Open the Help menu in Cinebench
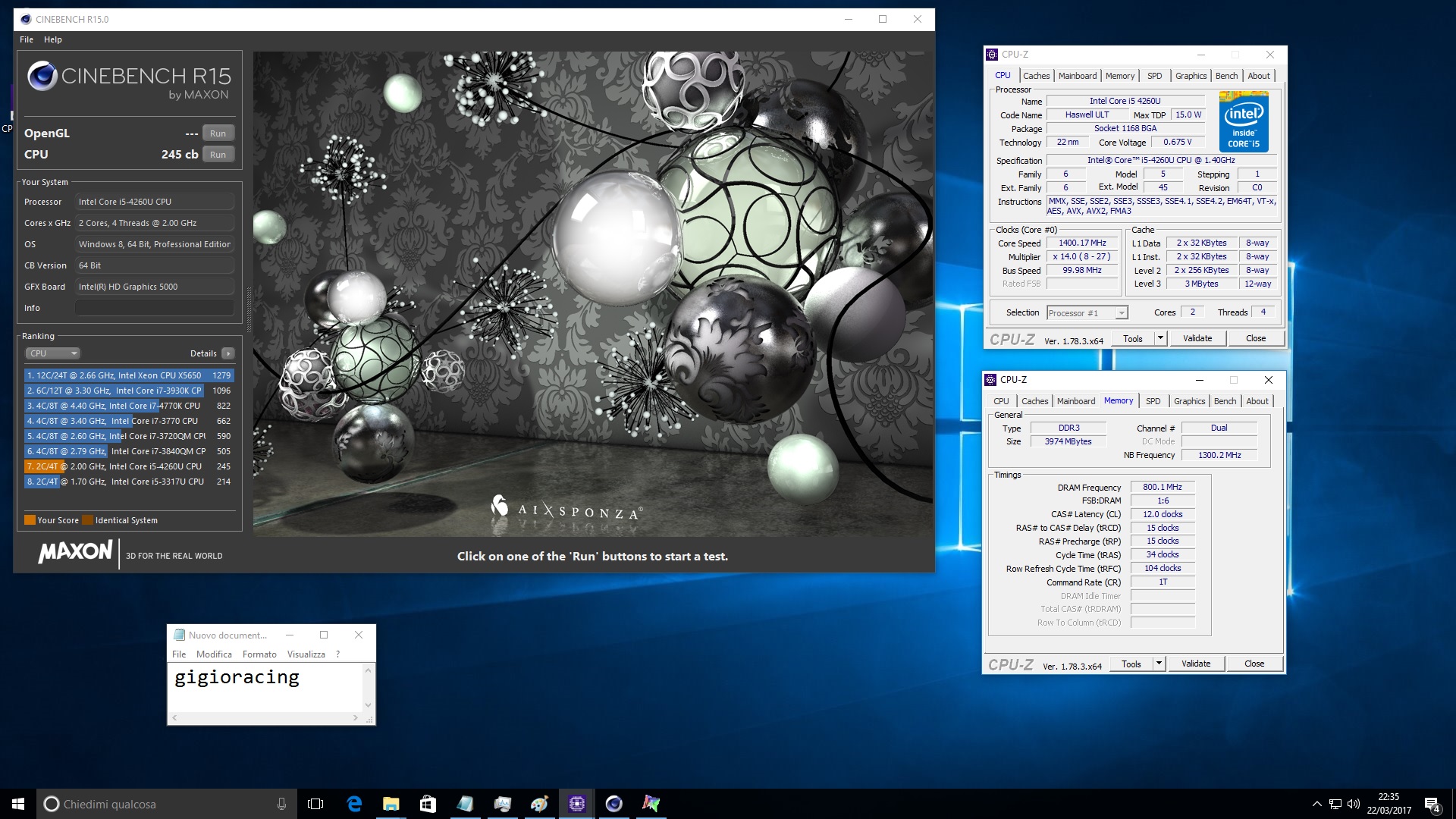Image resolution: width=1456 pixels, height=819 pixels. (53, 39)
